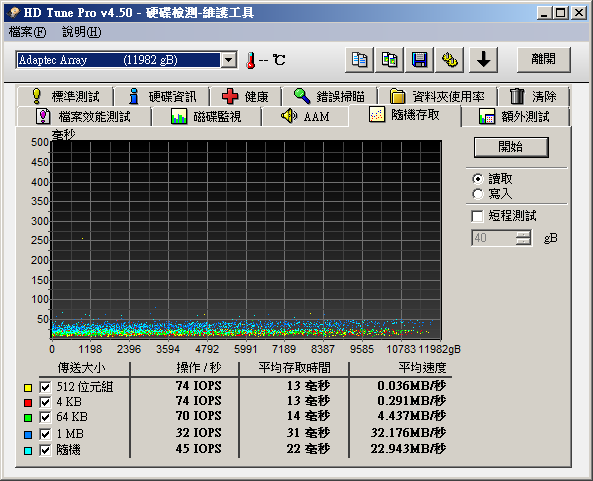Open the 健康 tab with red cross
Screen dimensions: 593x481
[245, 96]
